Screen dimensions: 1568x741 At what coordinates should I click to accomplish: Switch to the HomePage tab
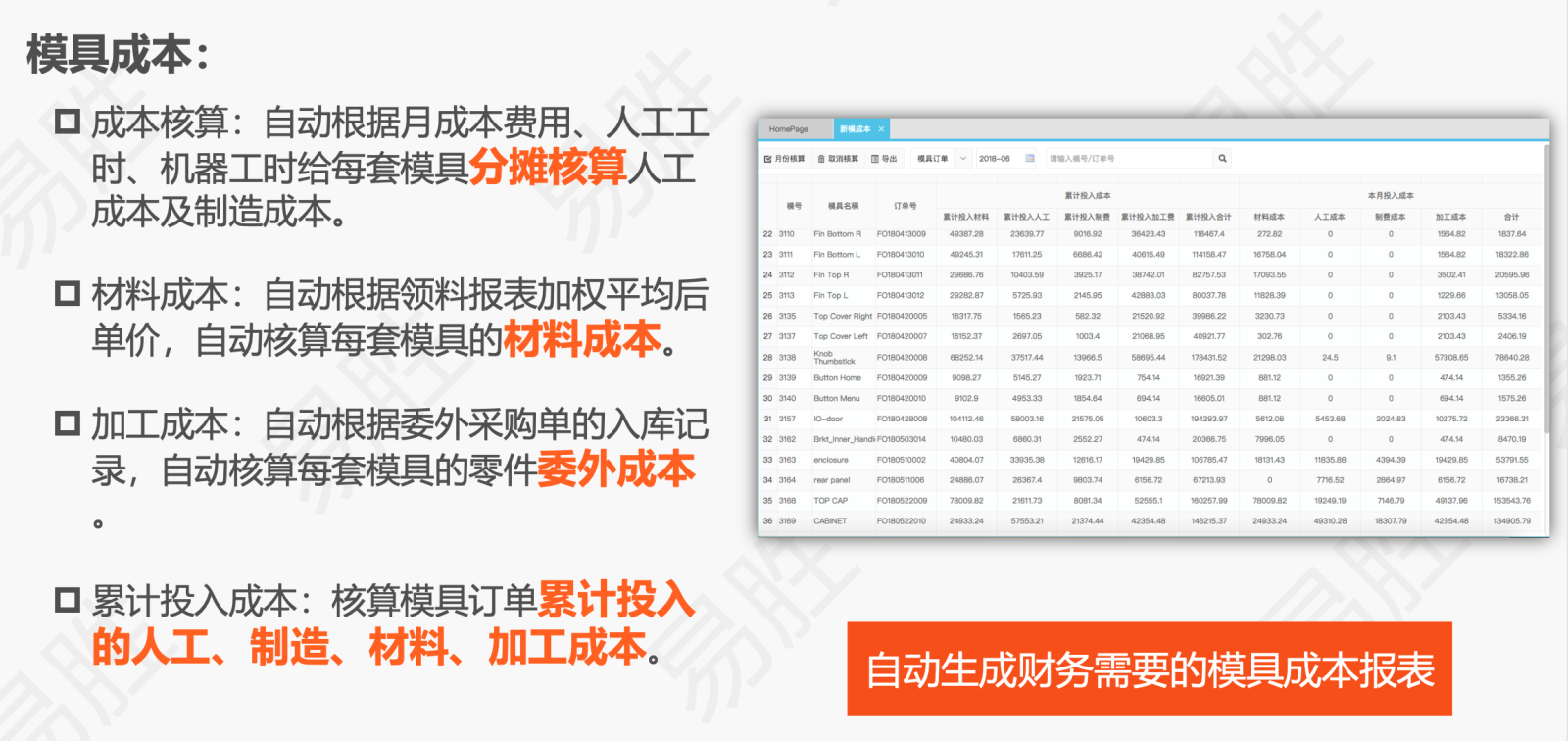[789, 129]
